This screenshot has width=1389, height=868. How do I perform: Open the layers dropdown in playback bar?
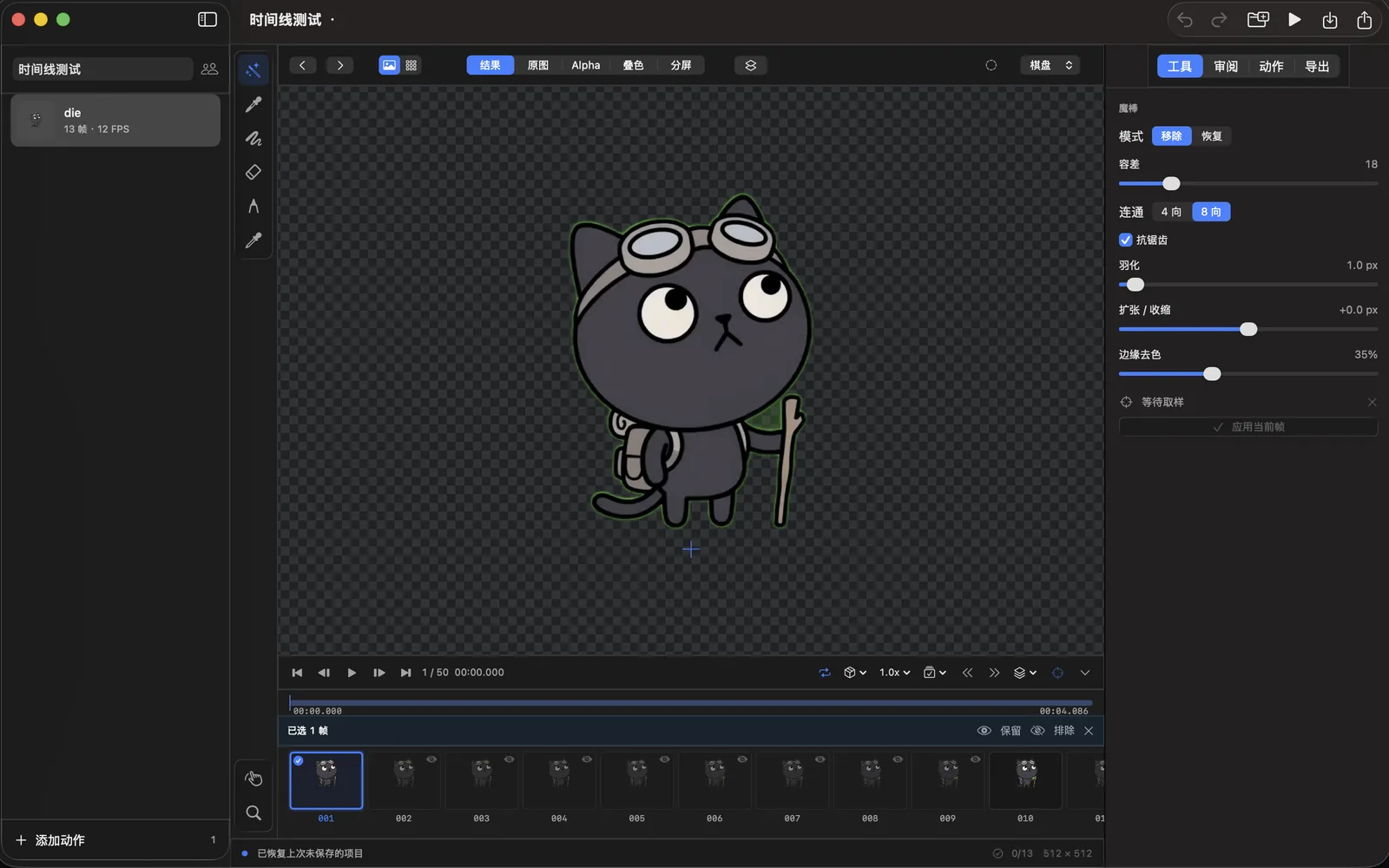[1025, 673]
